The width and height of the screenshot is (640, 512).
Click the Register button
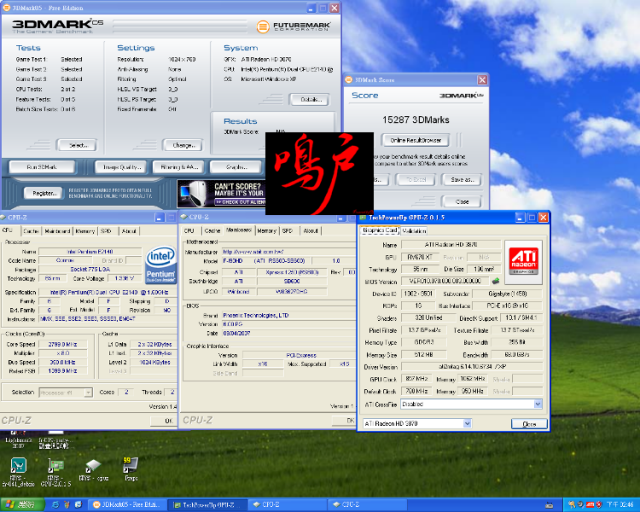point(44,193)
